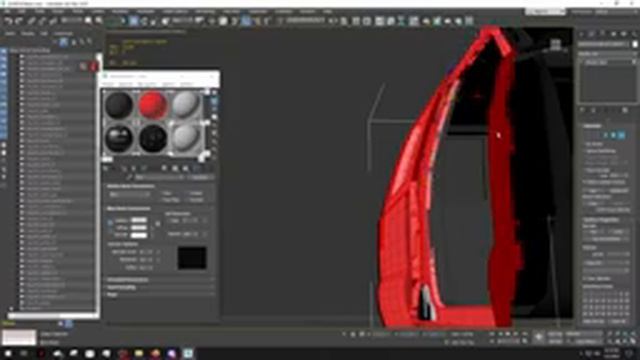Select the light gray top-right sample sphere
Image resolution: width=640 pixels, height=360 pixels.
(x=186, y=104)
